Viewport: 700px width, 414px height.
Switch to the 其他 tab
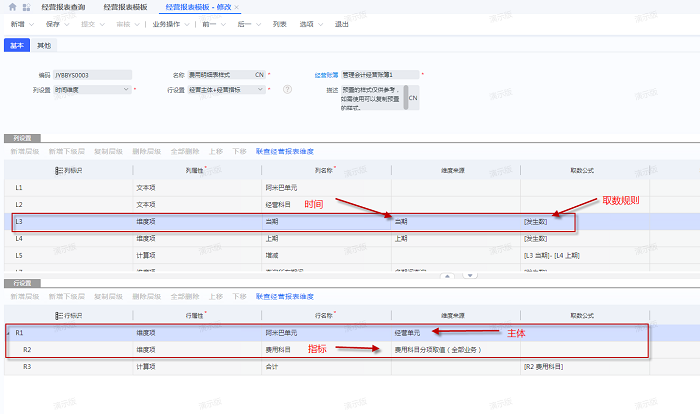pyautogui.click(x=44, y=45)
